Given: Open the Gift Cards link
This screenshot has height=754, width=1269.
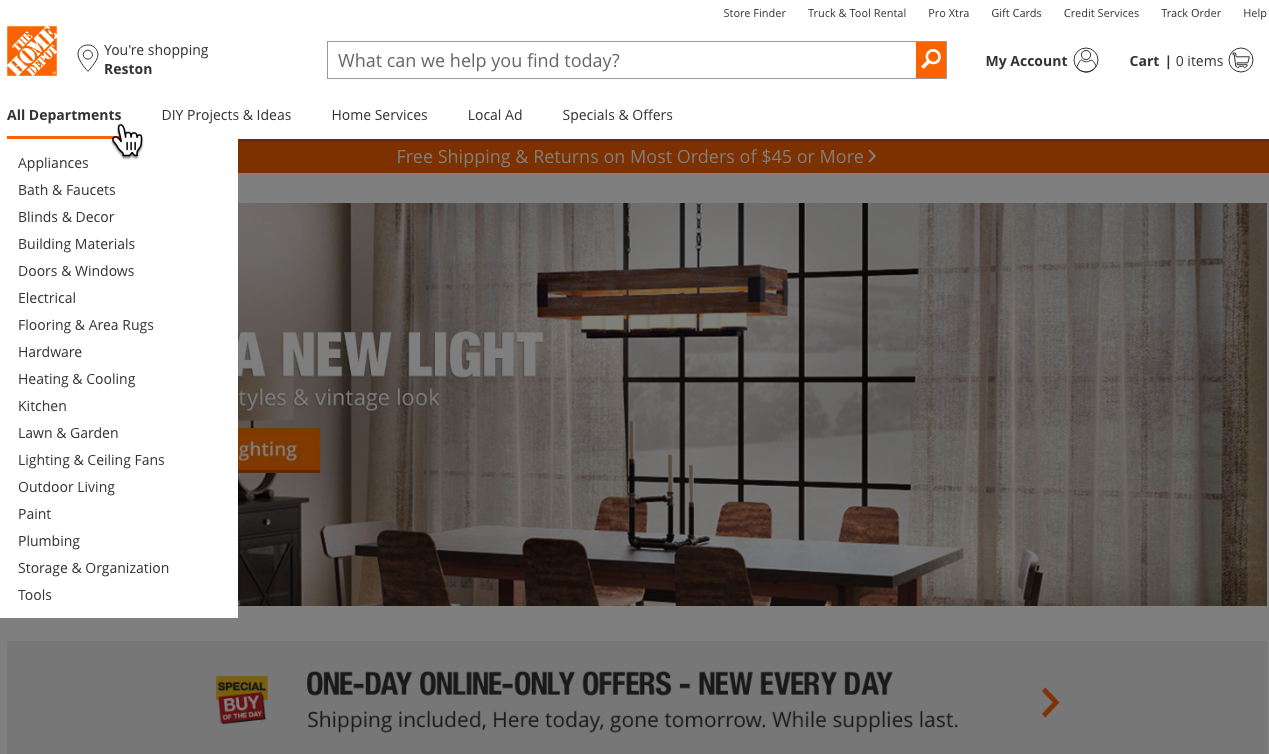Looking at the screenshot, I should (1016, 13).
